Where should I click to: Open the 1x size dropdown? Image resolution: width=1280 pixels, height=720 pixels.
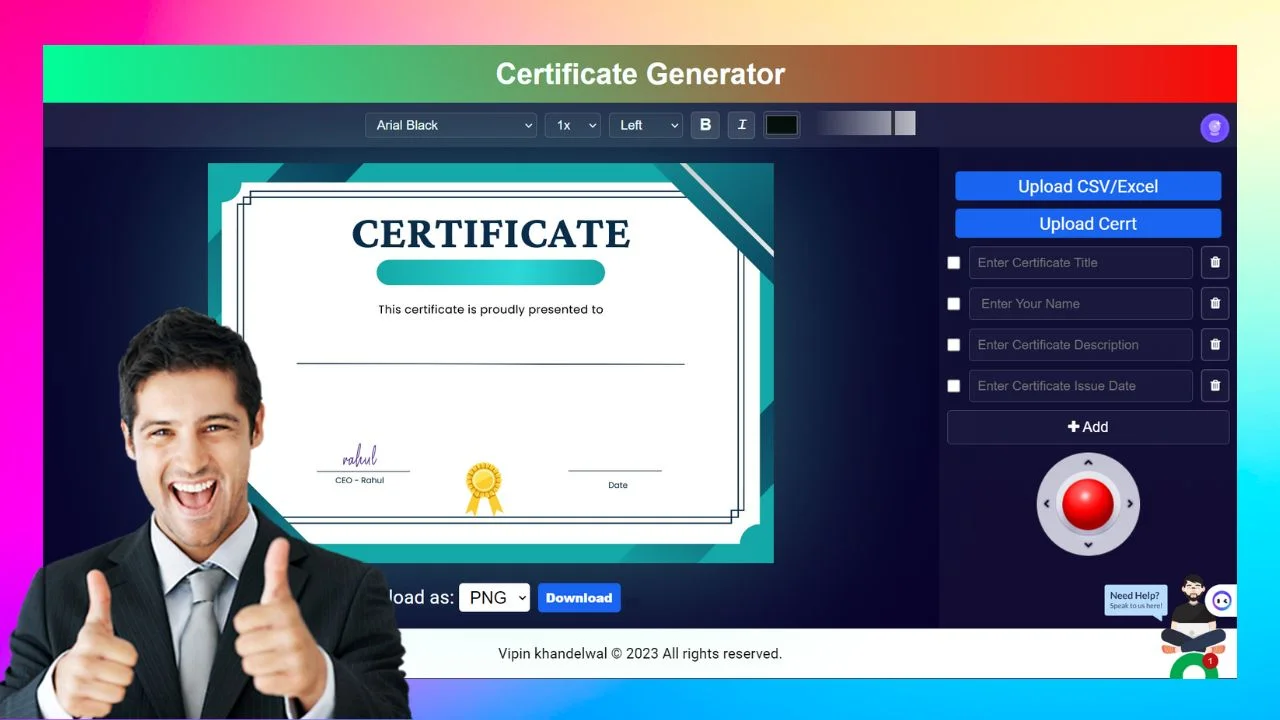pyautogui.click(x=573, y=125)
